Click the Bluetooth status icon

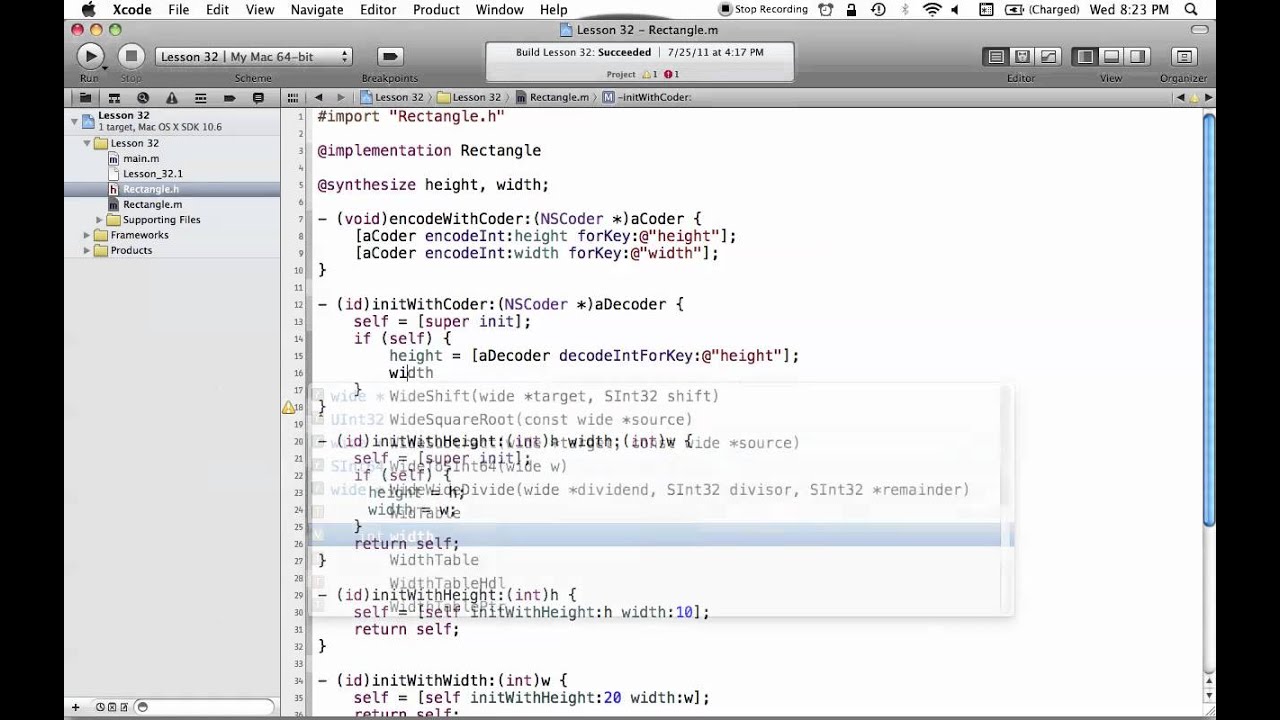[x=905, y=10]
